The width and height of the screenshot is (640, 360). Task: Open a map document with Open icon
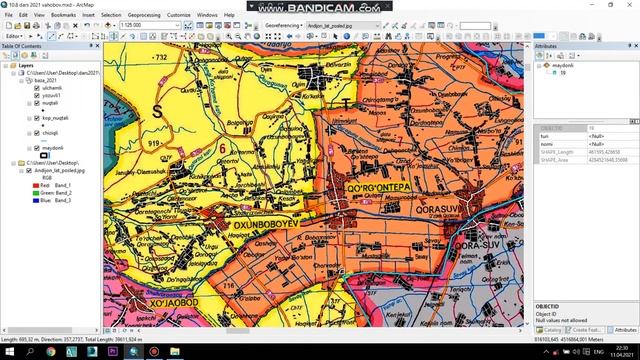[x=18, y=25]
